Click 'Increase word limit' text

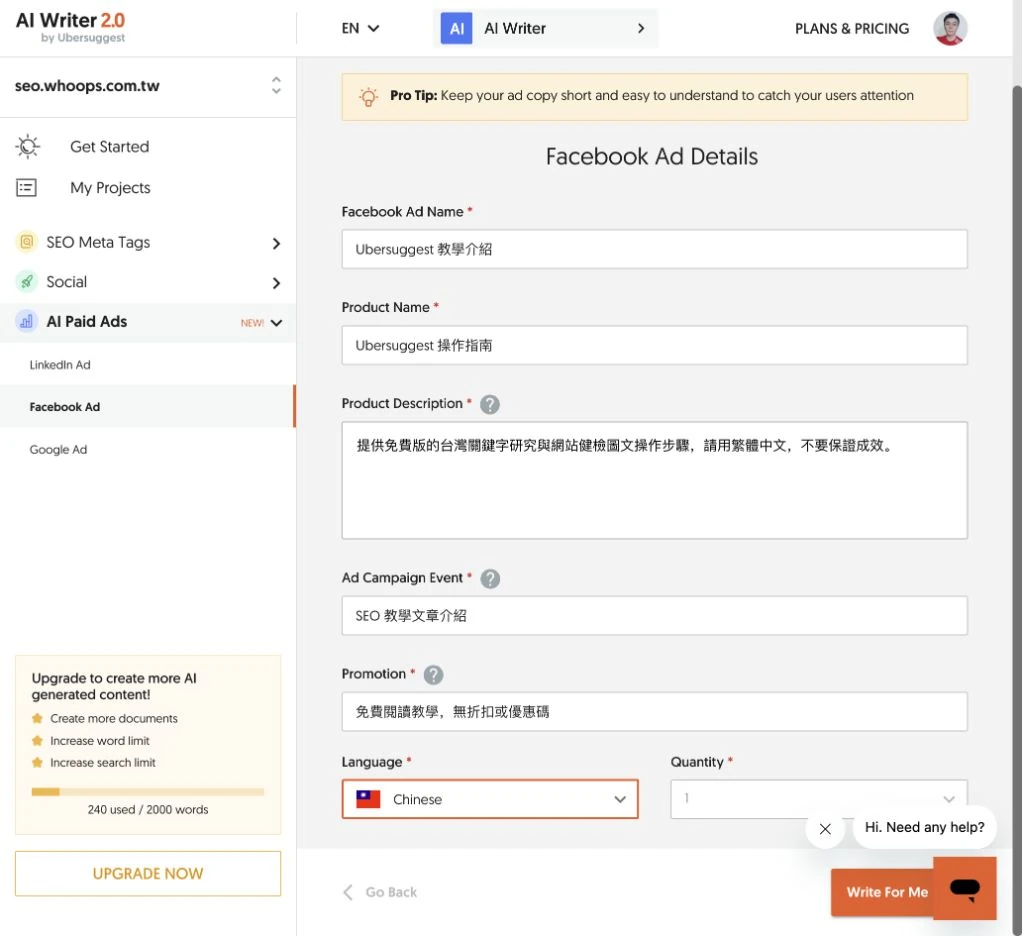tap(100, 740)
